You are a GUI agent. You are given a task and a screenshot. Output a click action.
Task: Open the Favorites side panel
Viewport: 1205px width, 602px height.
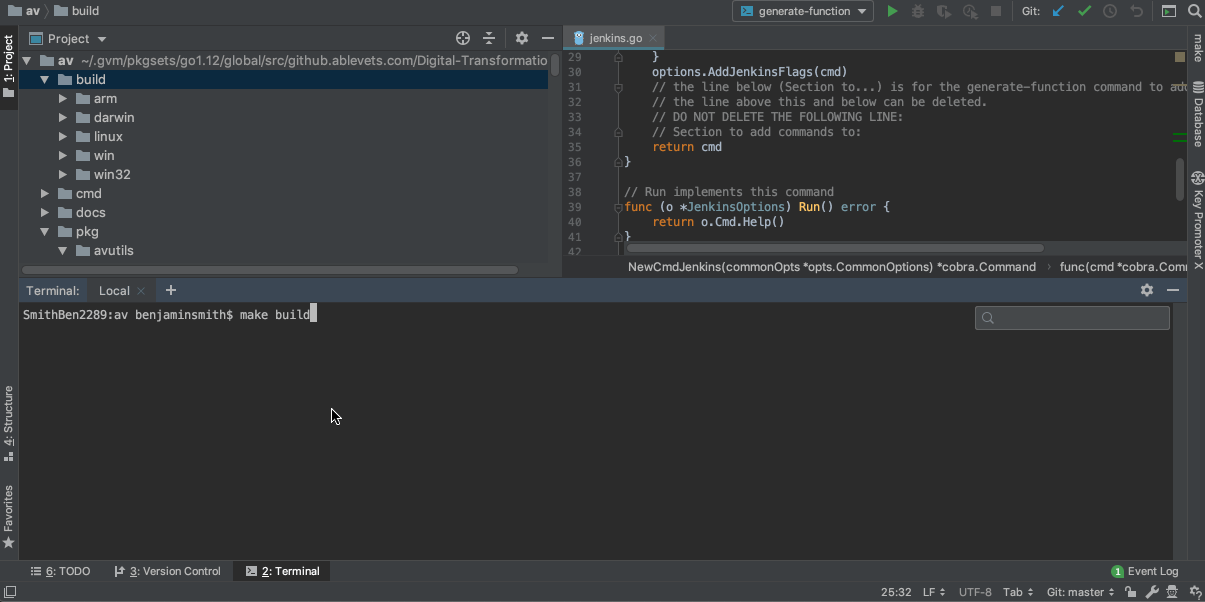coord(8,516)
